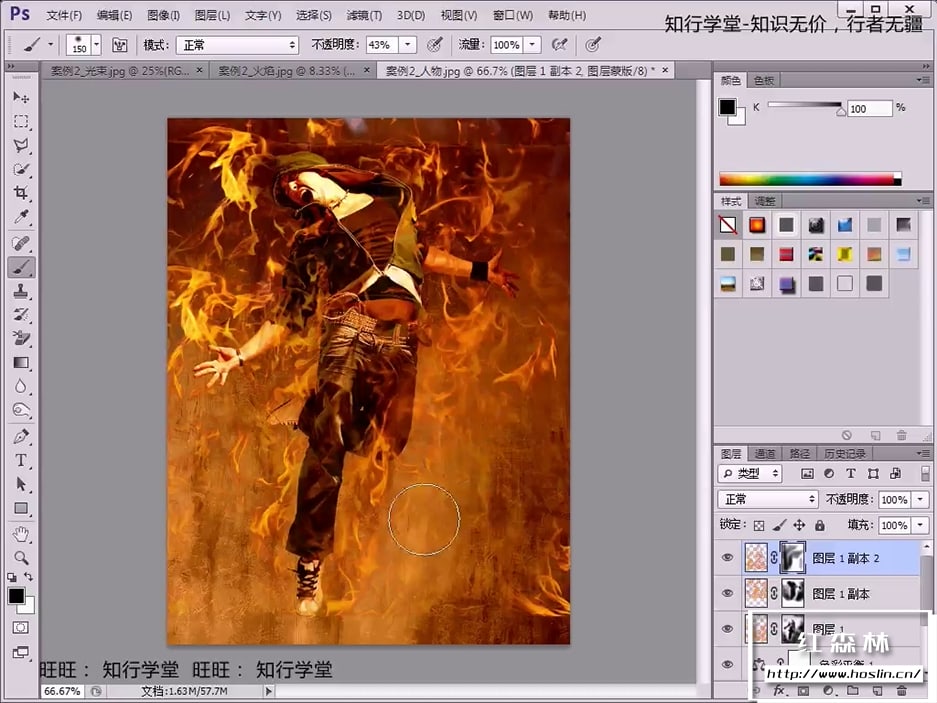Image resolution: width=937 pixels, height=703 pixels.
Task: Hide layer 图层 1 副本
Action: tap(727, 593)
